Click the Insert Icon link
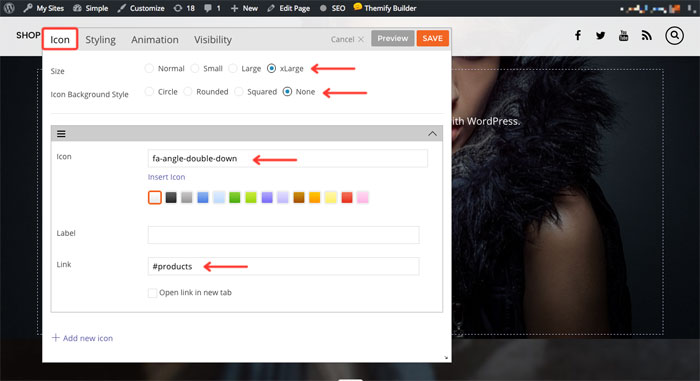 tap(166, 177)
